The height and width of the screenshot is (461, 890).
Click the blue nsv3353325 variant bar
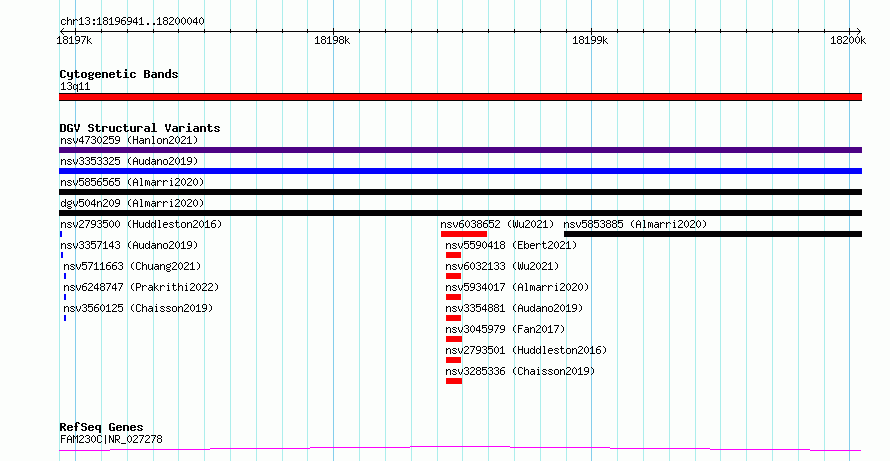pos(460,171)
